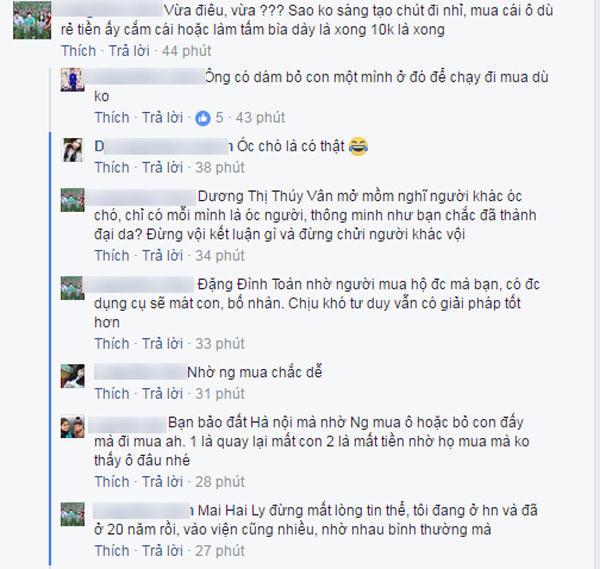This screenshot has height=569, width=600.
Task: Reply to the comment posted 27 phút ago
Action: tap(162, 551)
